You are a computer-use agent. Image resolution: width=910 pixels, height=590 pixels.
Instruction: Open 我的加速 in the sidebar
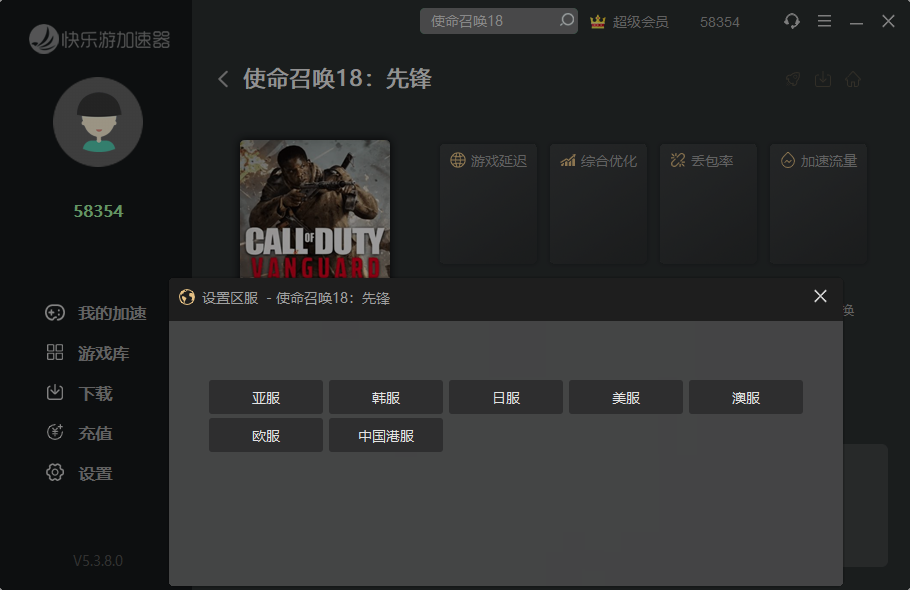click(x=97, y=313)
